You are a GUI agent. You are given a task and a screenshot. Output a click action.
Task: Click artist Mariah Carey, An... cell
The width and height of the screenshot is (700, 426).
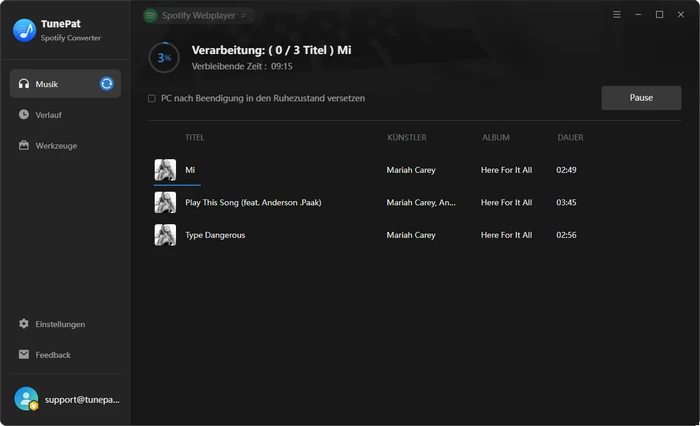[x=421, y=202]
